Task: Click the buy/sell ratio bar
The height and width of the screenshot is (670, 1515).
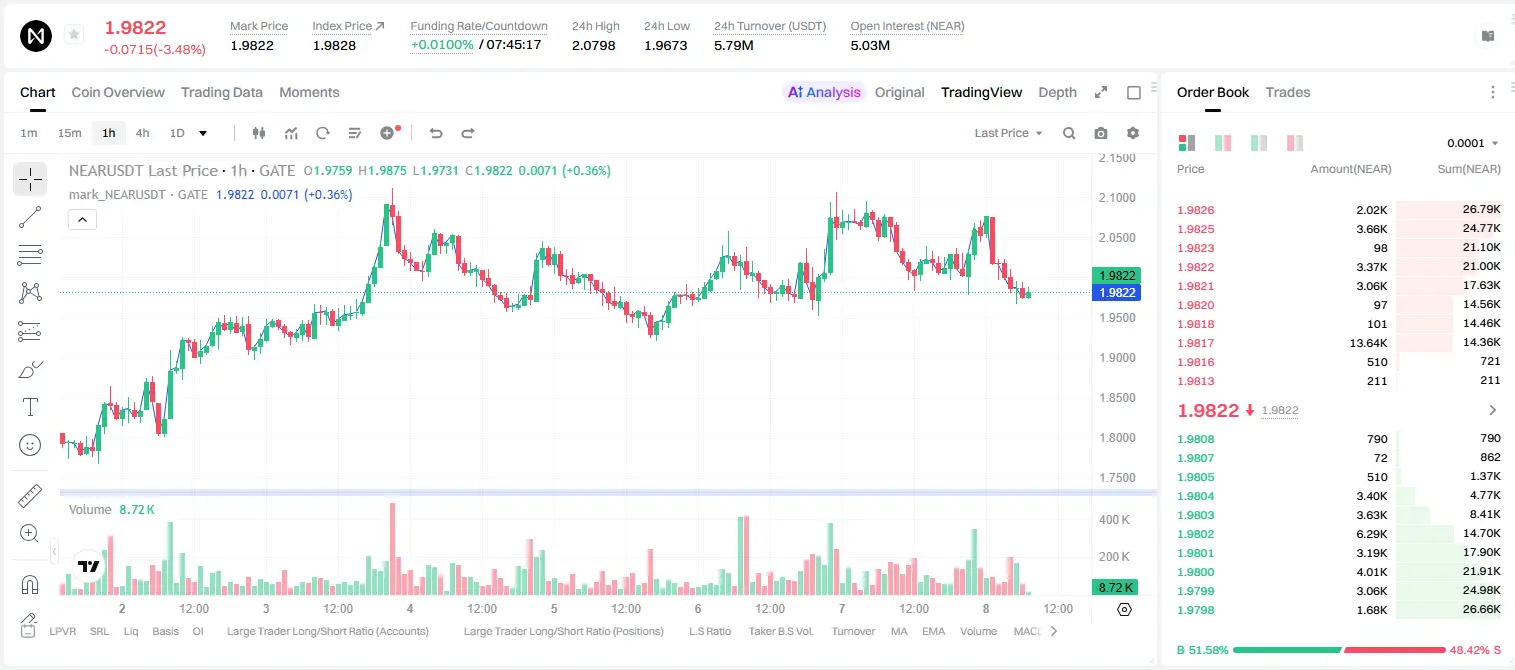Action: [x=1339, y=650]
